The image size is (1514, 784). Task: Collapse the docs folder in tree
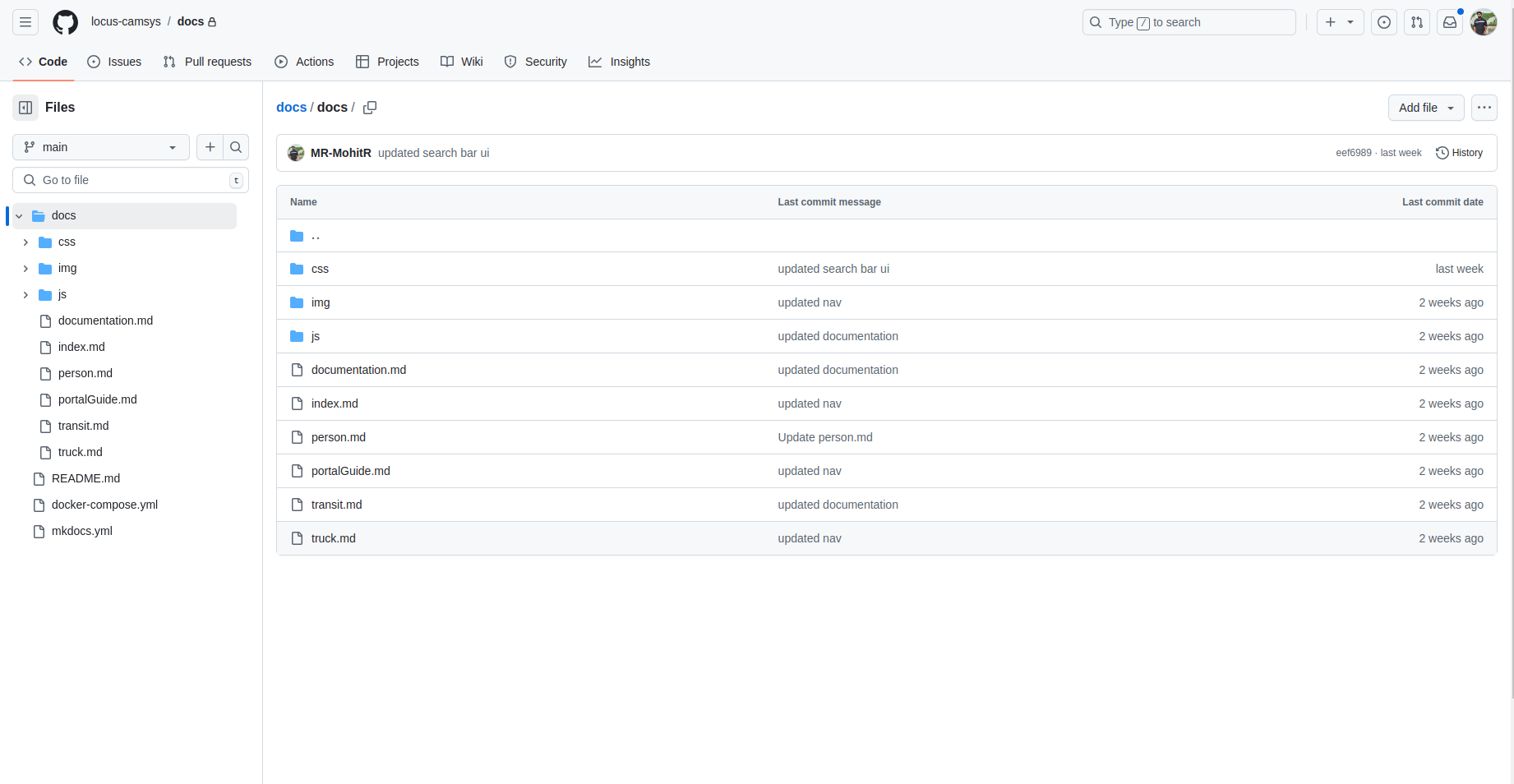click(x=19, y=216)
